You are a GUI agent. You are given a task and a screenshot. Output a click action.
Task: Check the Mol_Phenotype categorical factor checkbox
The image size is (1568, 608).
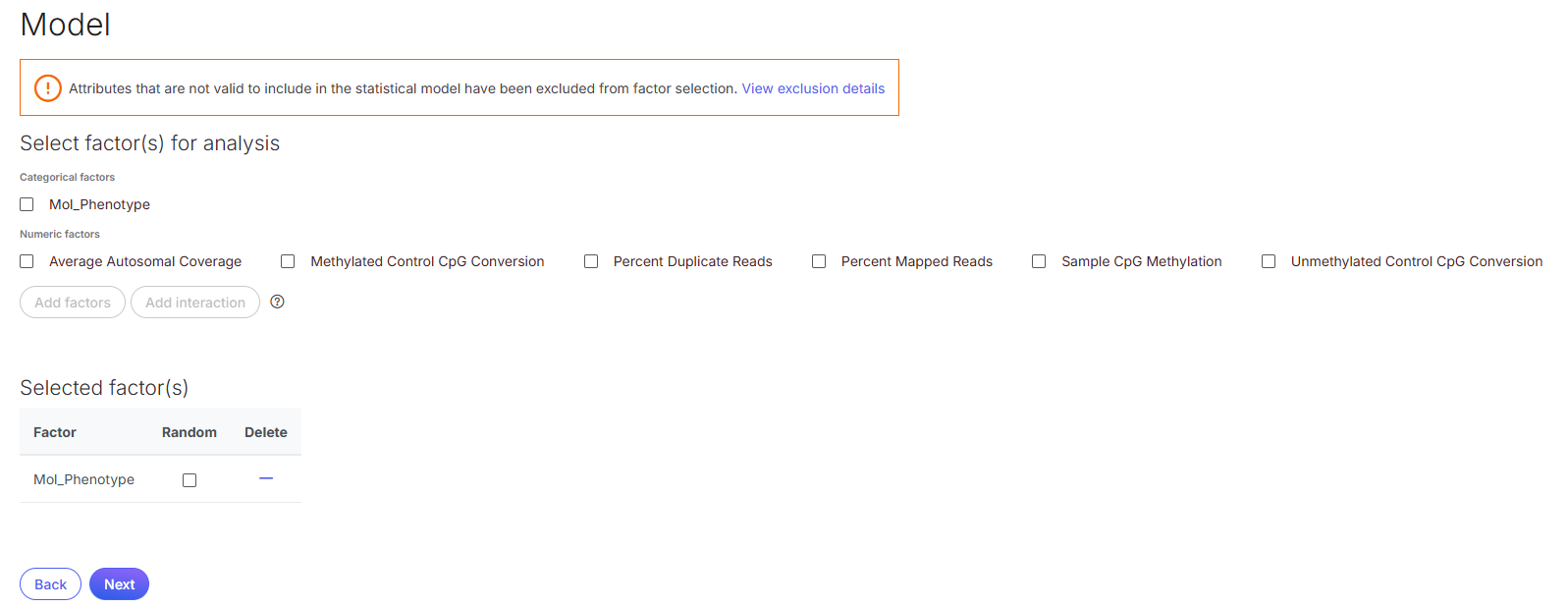(27, 204)
